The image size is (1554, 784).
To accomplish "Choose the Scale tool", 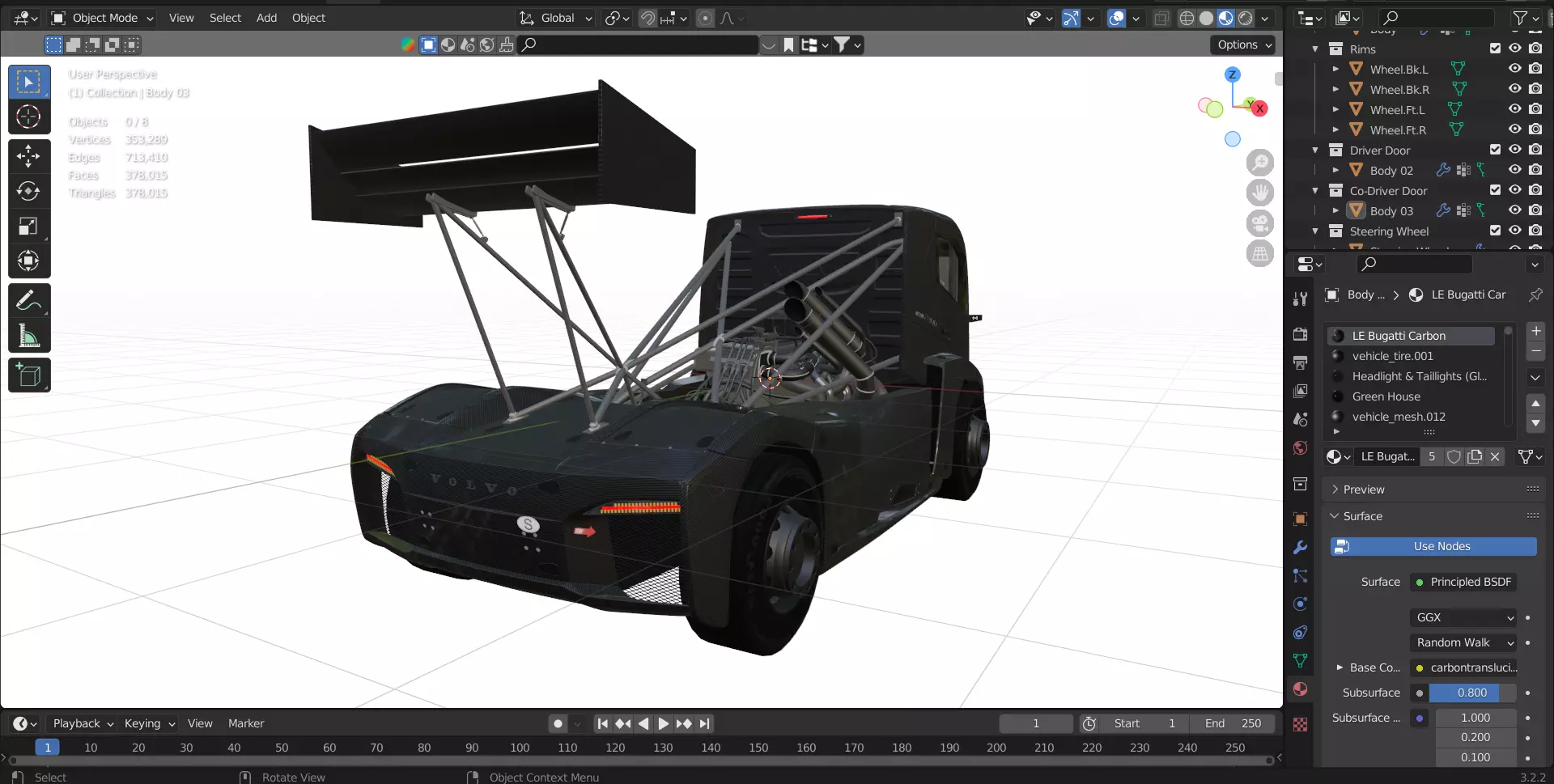I will coord(29,226).
